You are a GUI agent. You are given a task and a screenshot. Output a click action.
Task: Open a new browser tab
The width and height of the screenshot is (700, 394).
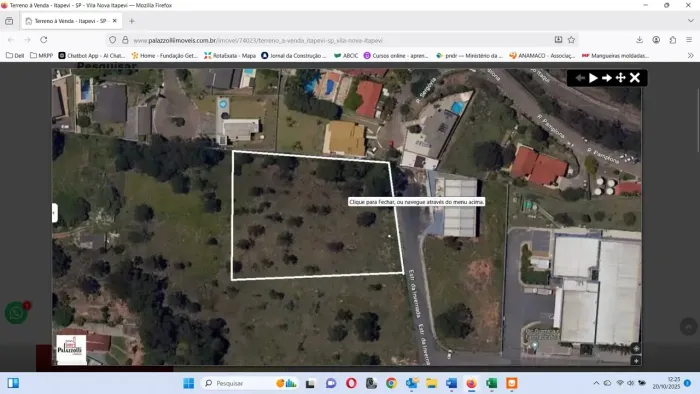pyautogui.click(x=132, y=21)
